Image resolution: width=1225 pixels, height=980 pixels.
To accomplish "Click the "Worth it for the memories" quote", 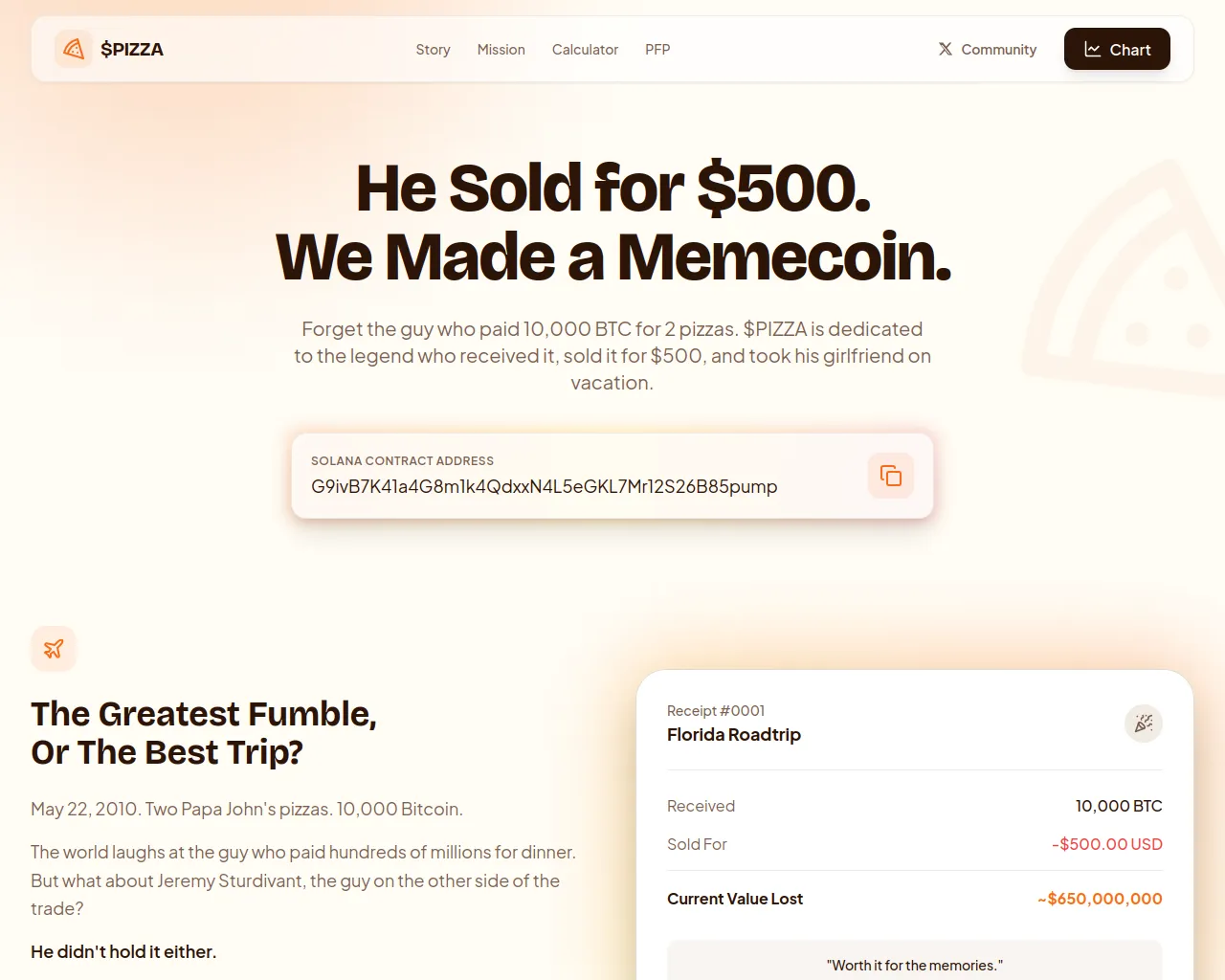I will (x=914, y=965).
